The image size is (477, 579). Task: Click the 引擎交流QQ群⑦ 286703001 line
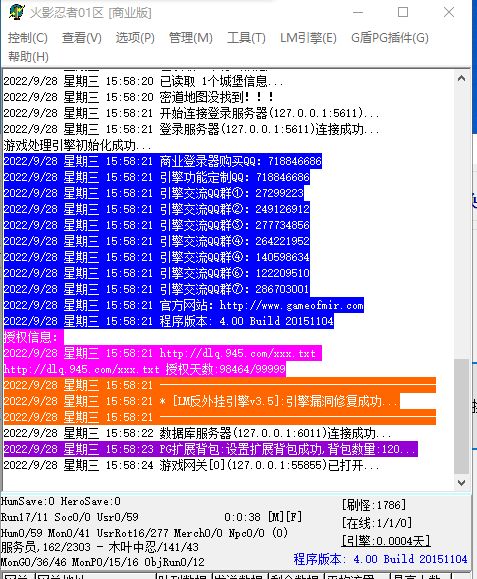(157, 289)
